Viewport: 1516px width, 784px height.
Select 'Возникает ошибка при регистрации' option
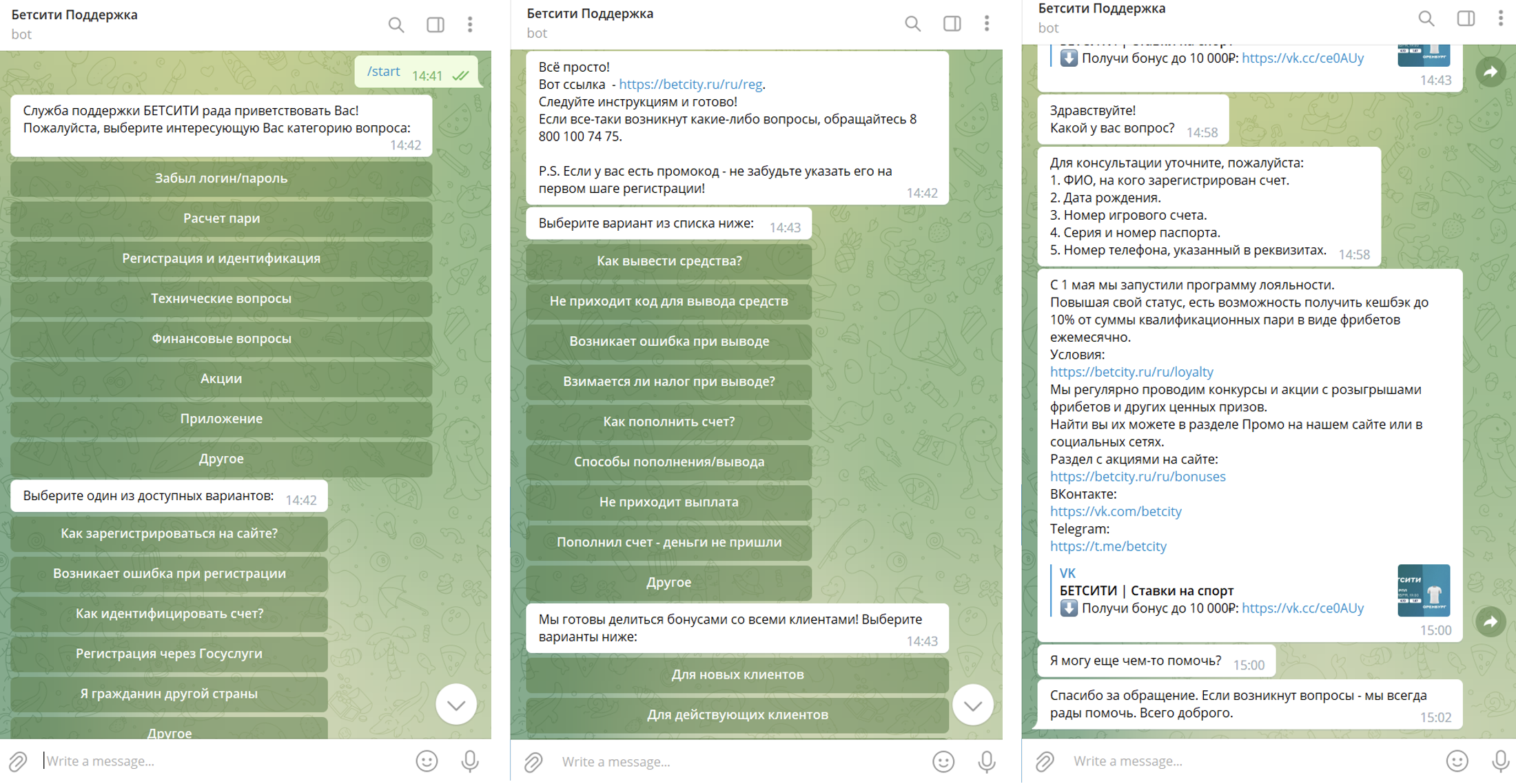(x=170, y=573)
